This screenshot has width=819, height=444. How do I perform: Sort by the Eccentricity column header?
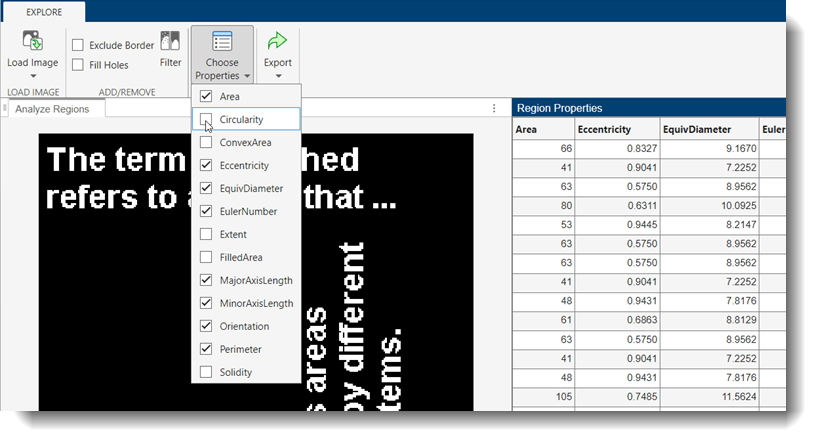click(x=617, y=129)
